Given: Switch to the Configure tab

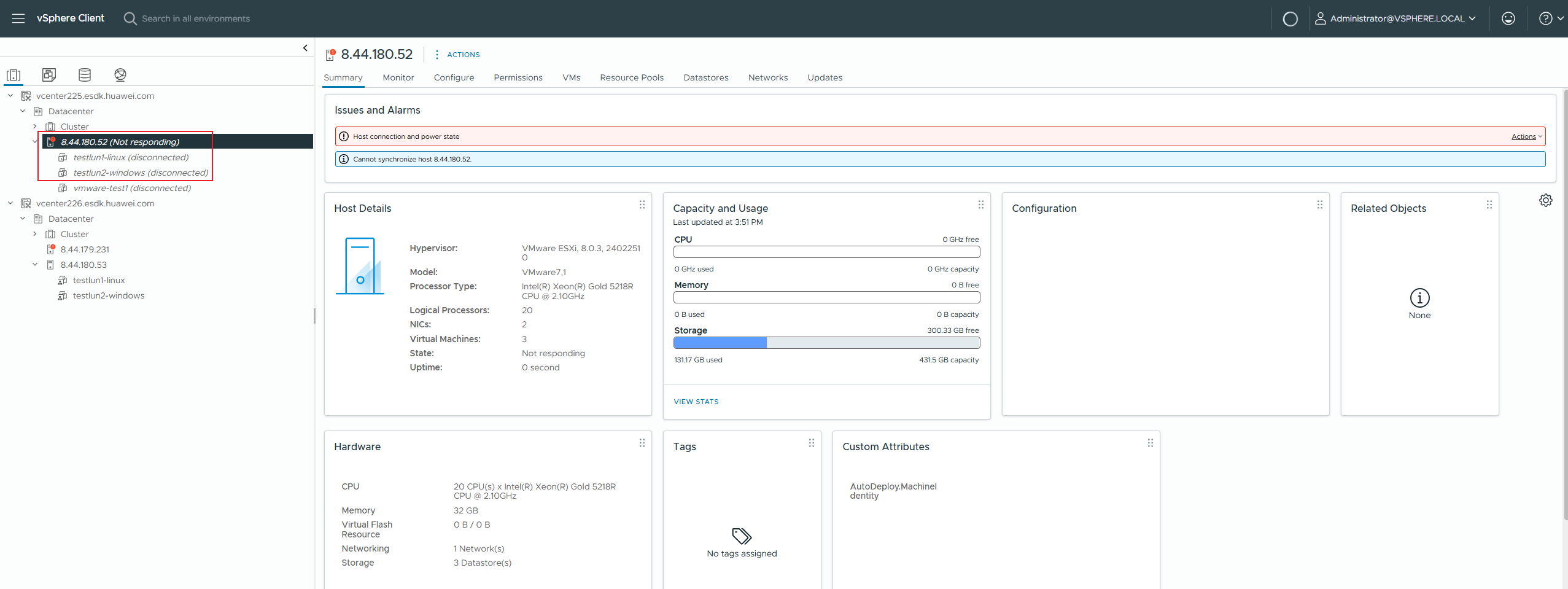Looking at the screenshot, I should pyautogui.click(x=454, y=77).
